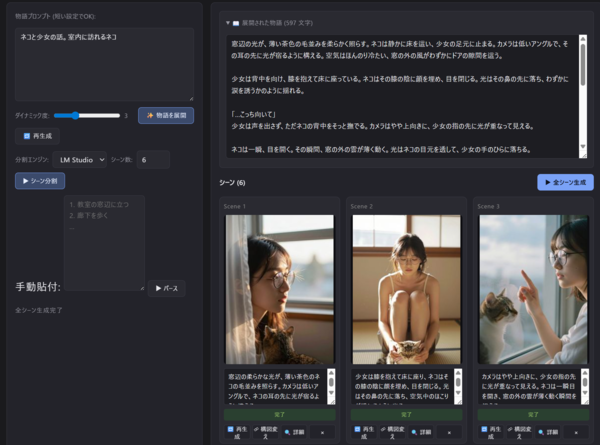Focus the 手動貼付 manual paste textarea
The width and height of the screenshot is (600, 445).
104,243
